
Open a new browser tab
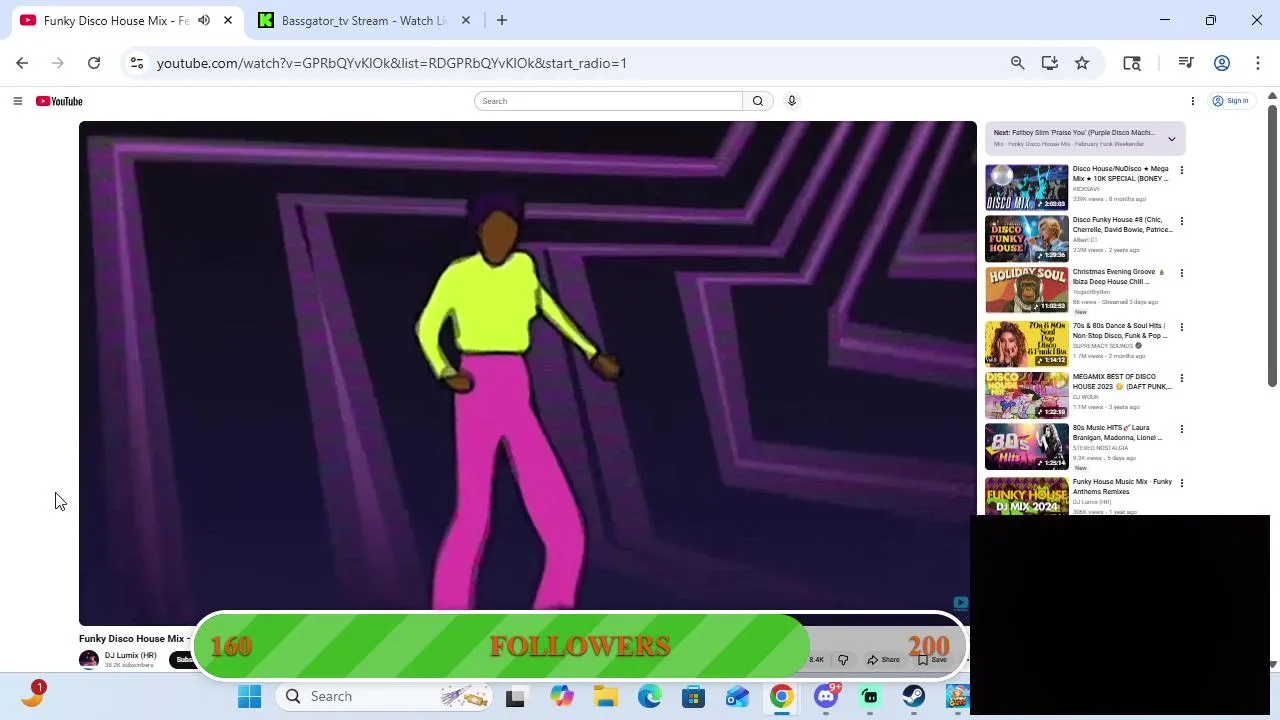coord(502,20)
